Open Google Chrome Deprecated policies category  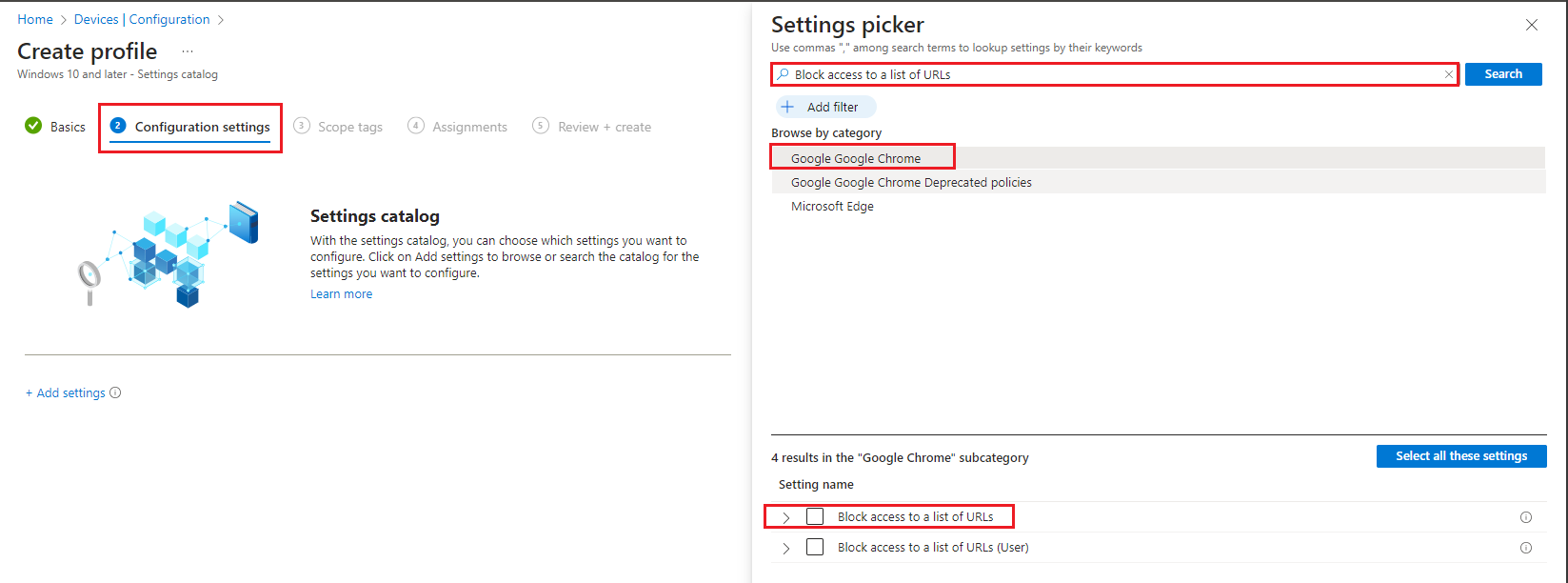[x=911, y=182]
